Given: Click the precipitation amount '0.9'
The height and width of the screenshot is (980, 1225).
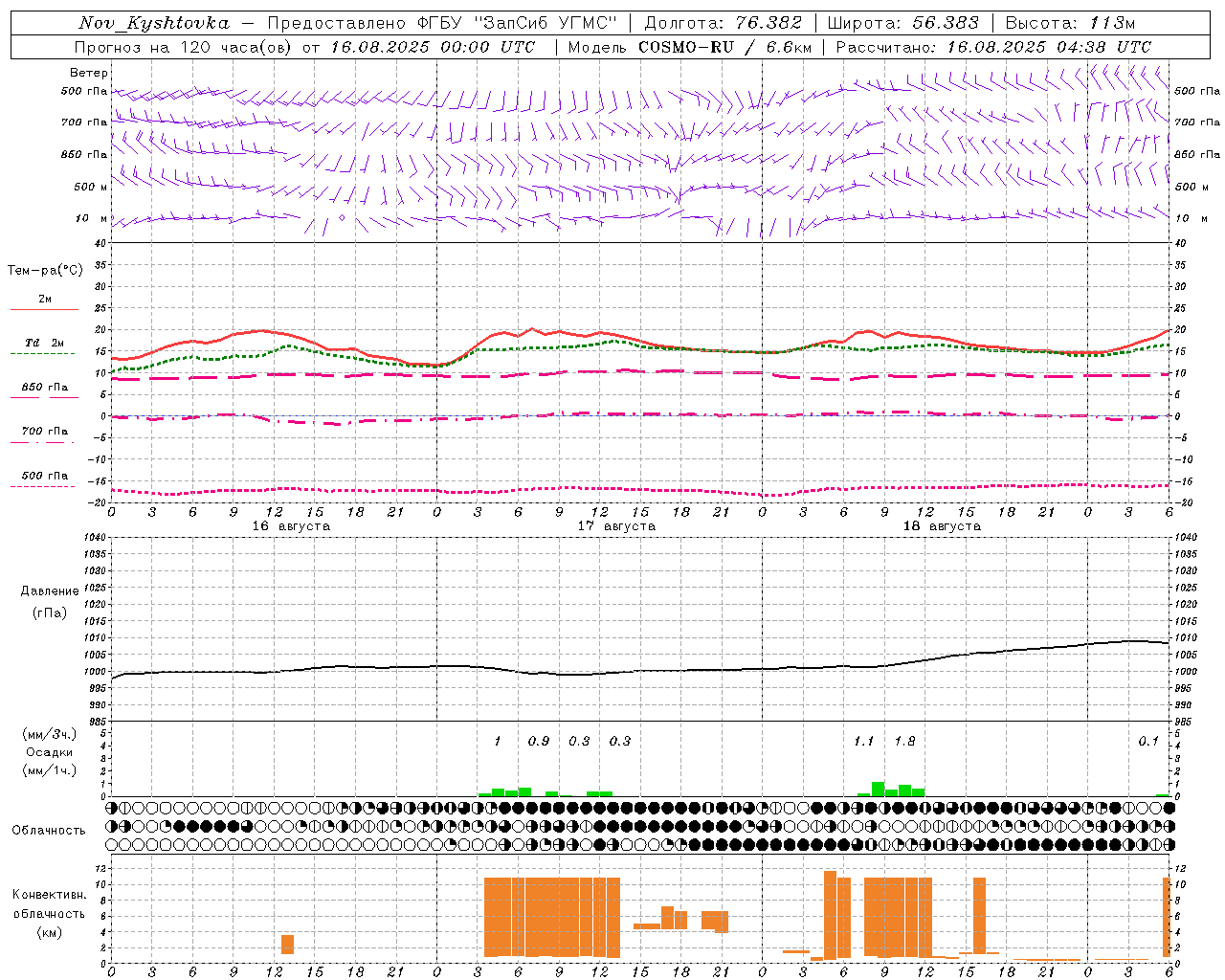Looking at the screenshot, I should coord(539,742).
